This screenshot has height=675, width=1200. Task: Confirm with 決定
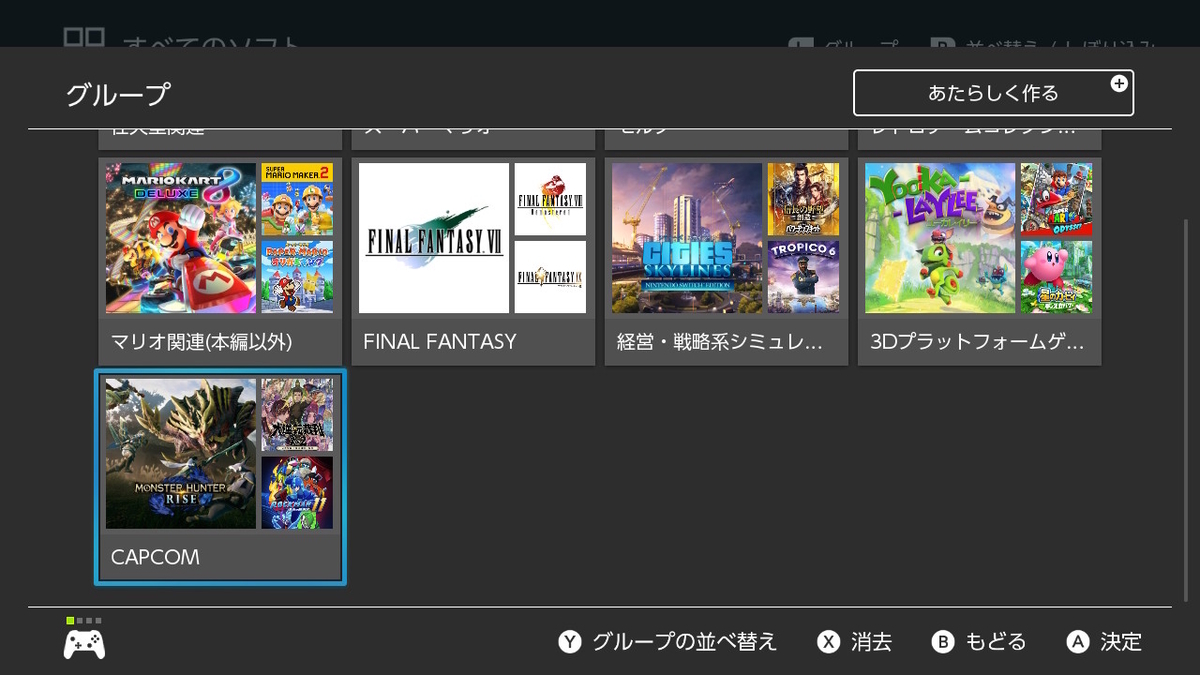tap(1120, 642)
